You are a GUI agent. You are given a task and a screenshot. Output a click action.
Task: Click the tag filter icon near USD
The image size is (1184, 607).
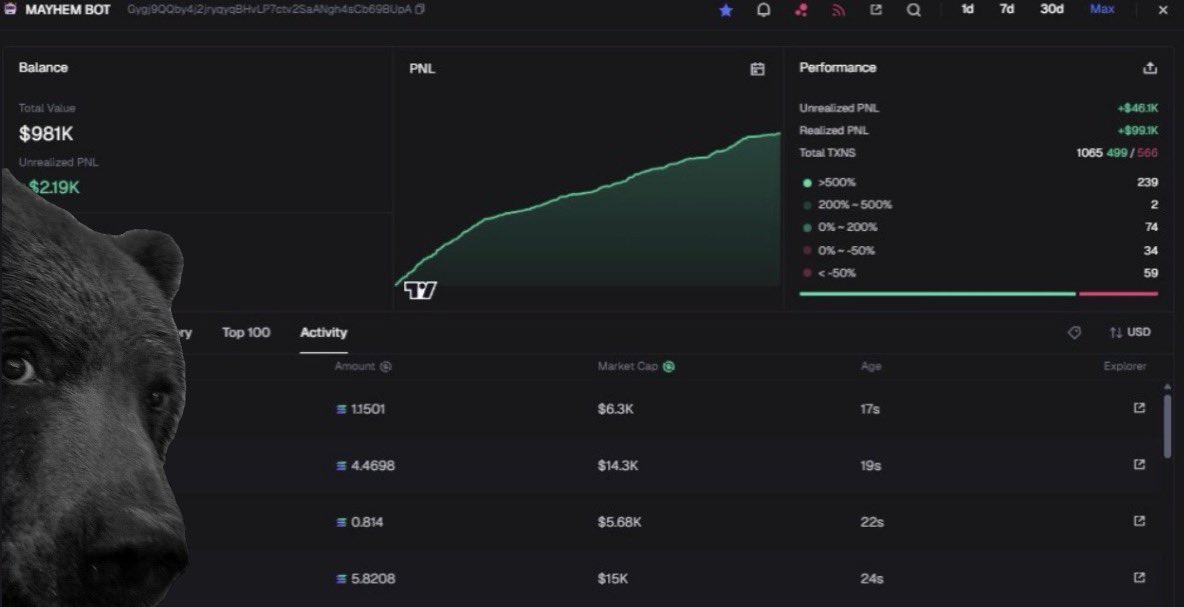click(1074, 332)
